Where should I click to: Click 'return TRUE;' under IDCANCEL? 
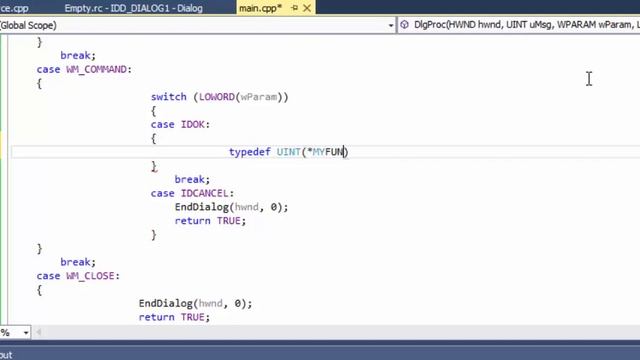point(210,221)
